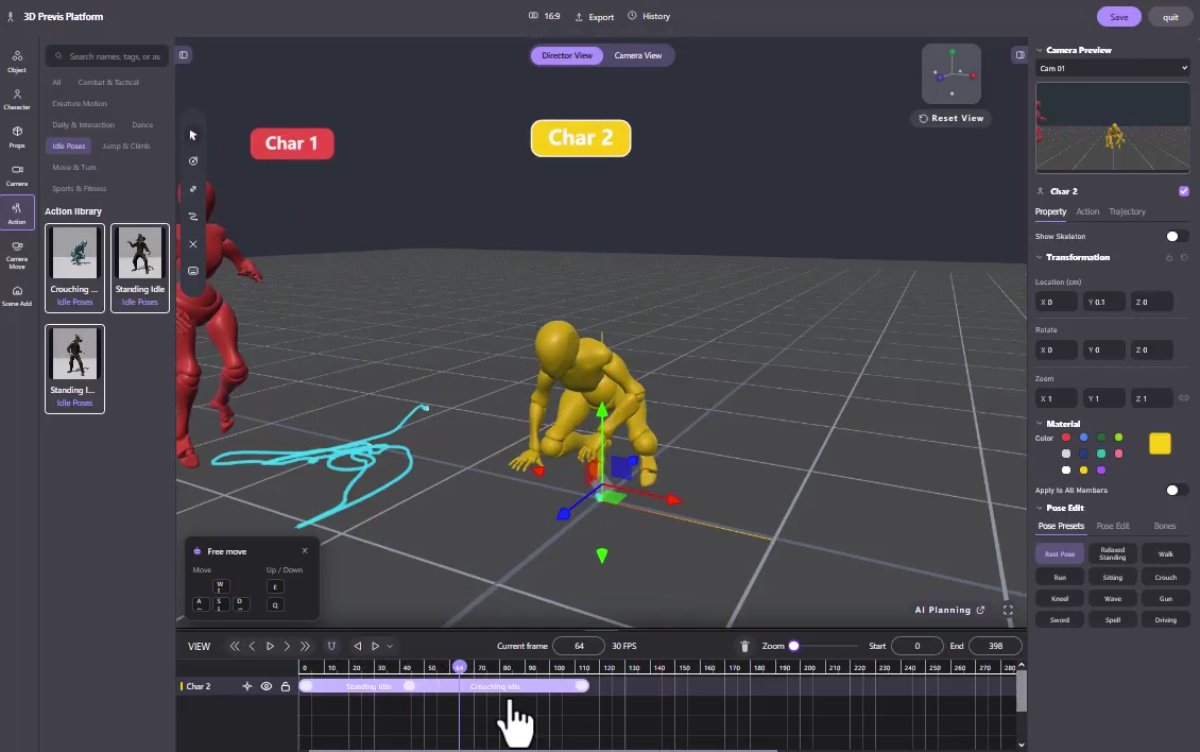This screenshot has height=752, width=1200.
Task: Open the Props panel in the sidebar
Action: click(x=17, y=137)
